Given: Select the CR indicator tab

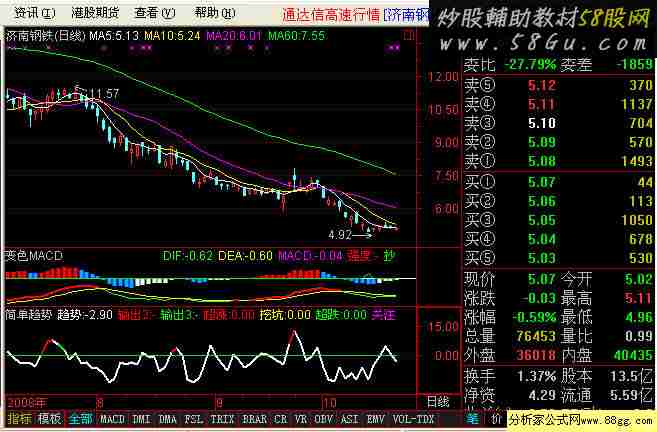Looking at the screenshot, I should coord(280,419).
